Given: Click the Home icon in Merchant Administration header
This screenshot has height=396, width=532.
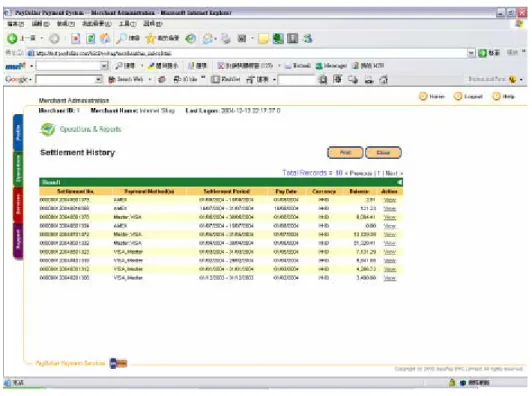Looking at the screenshot, I should [x=423, y=96].
